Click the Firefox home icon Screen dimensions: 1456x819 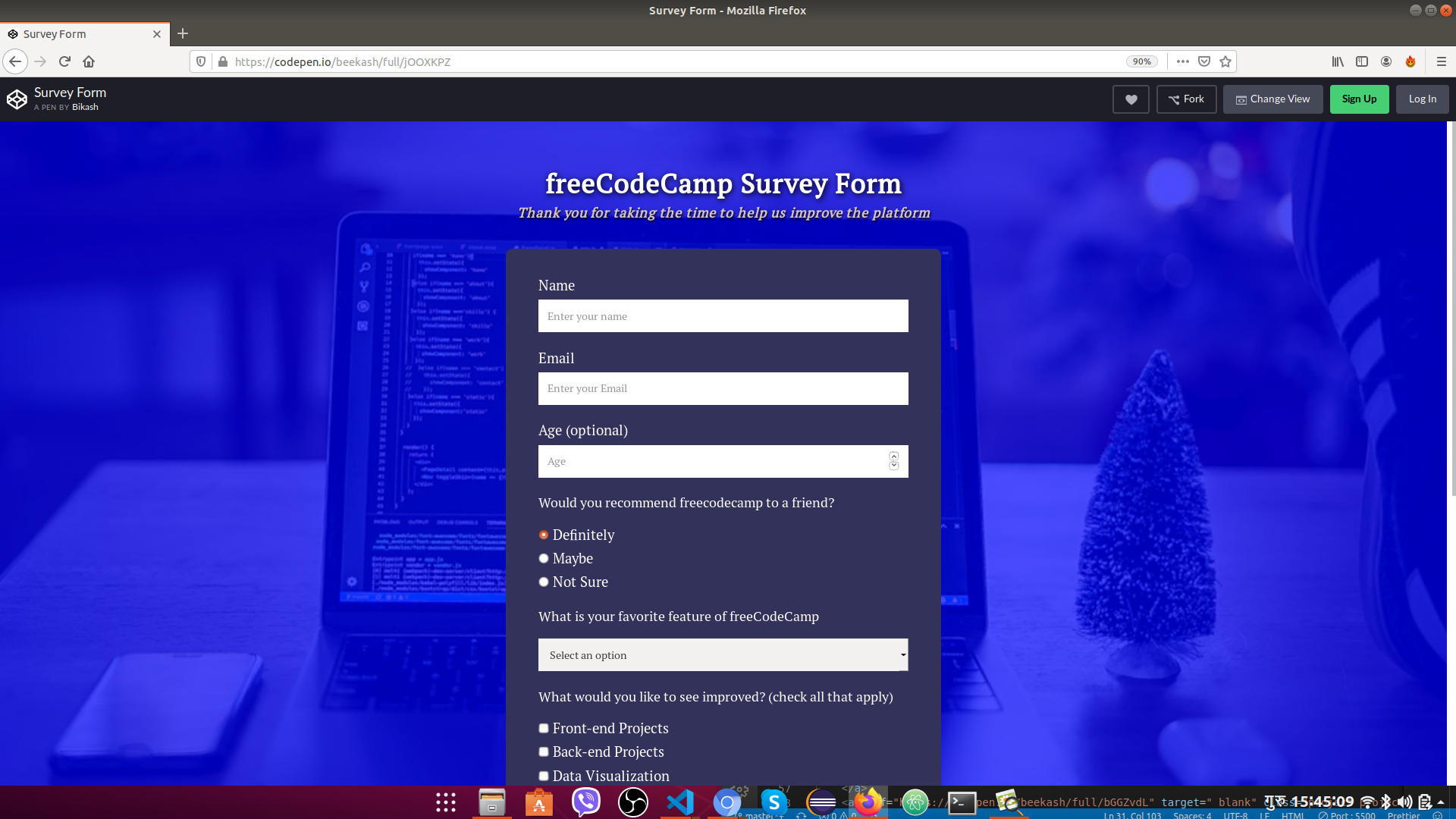coord(89,61)
